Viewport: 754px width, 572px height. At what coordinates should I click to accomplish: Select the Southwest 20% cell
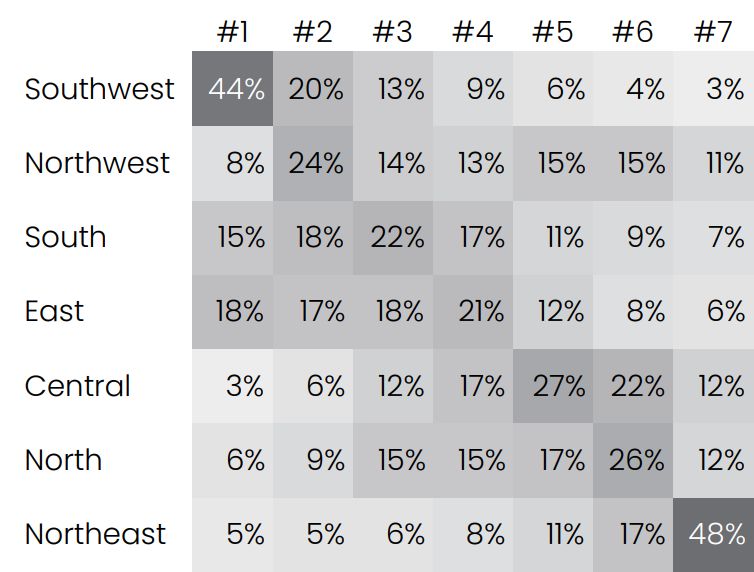[313, 88]
